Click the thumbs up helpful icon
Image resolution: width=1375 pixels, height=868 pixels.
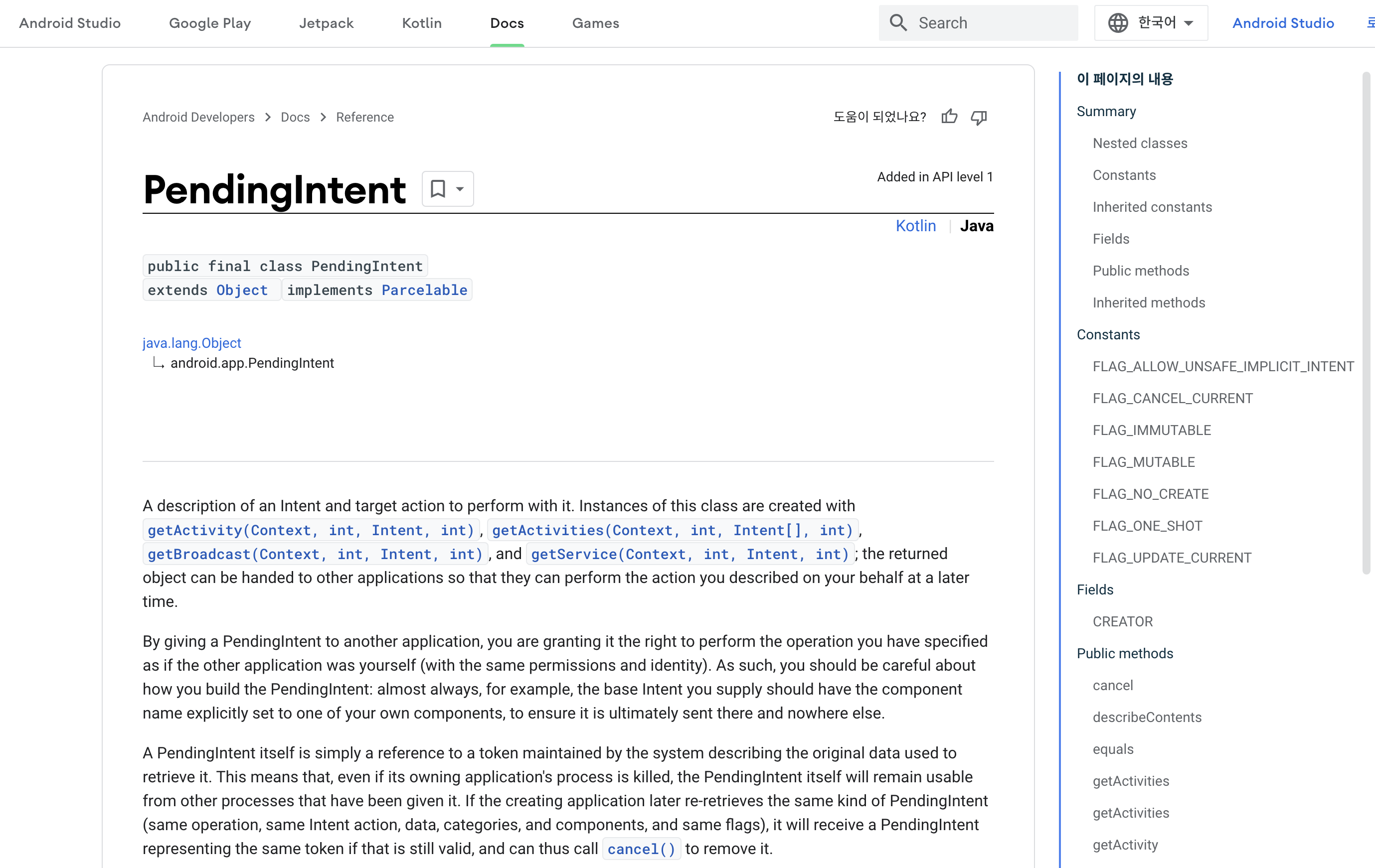coord(949,117)
